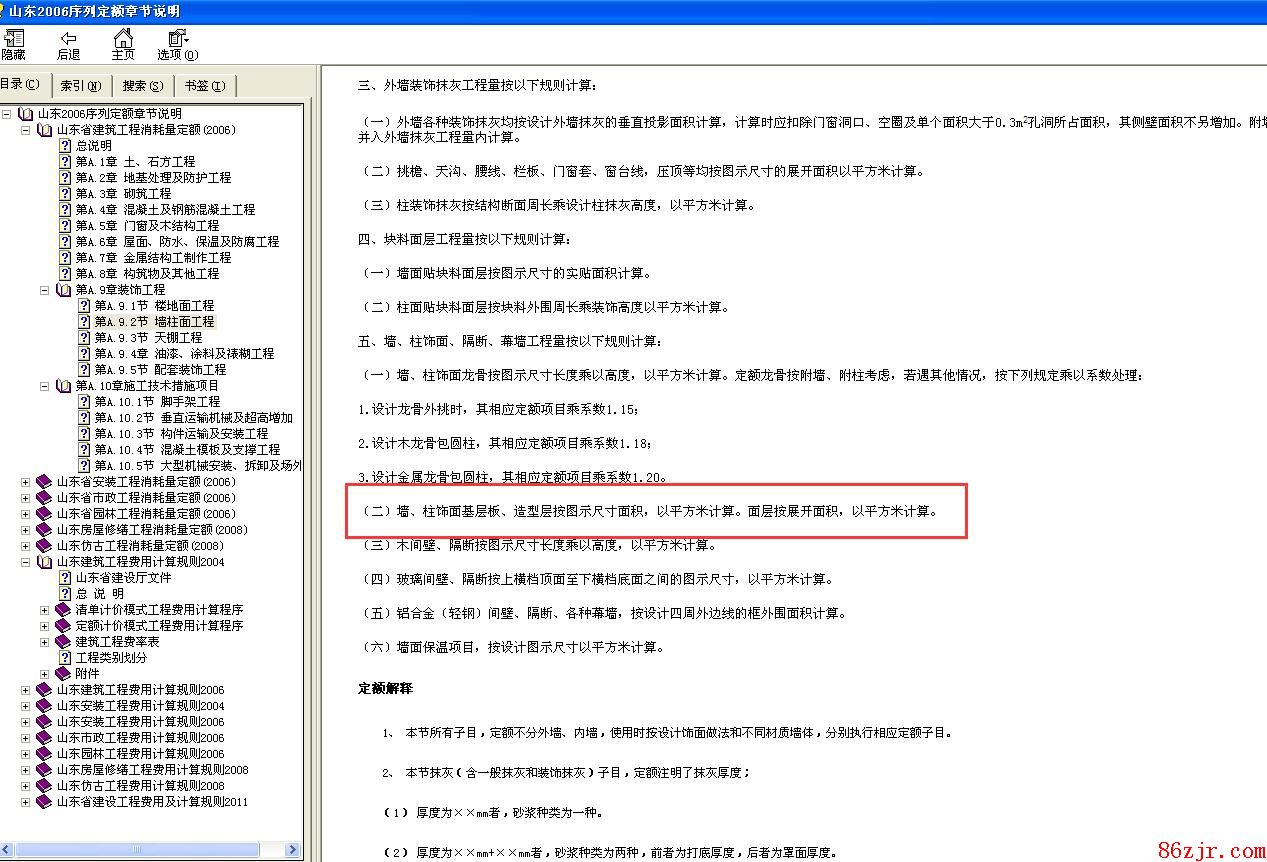Select 第A.4章 混凝土及钢筋混凝土工程 topic
This screenshot has width=1267, height=862.
pos(165,210)
